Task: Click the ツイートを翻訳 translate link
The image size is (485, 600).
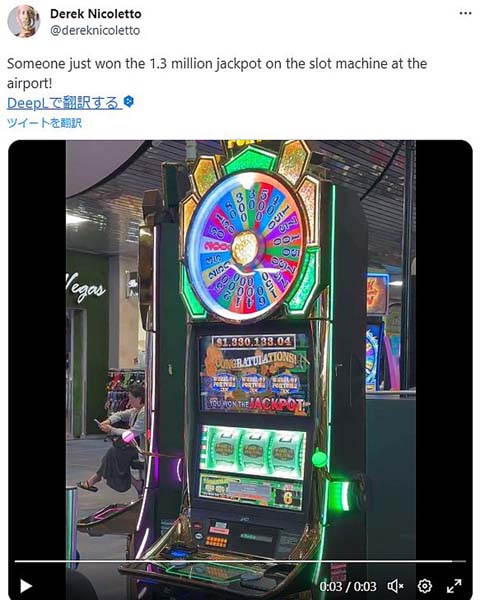Action: [x=44, y=123]
